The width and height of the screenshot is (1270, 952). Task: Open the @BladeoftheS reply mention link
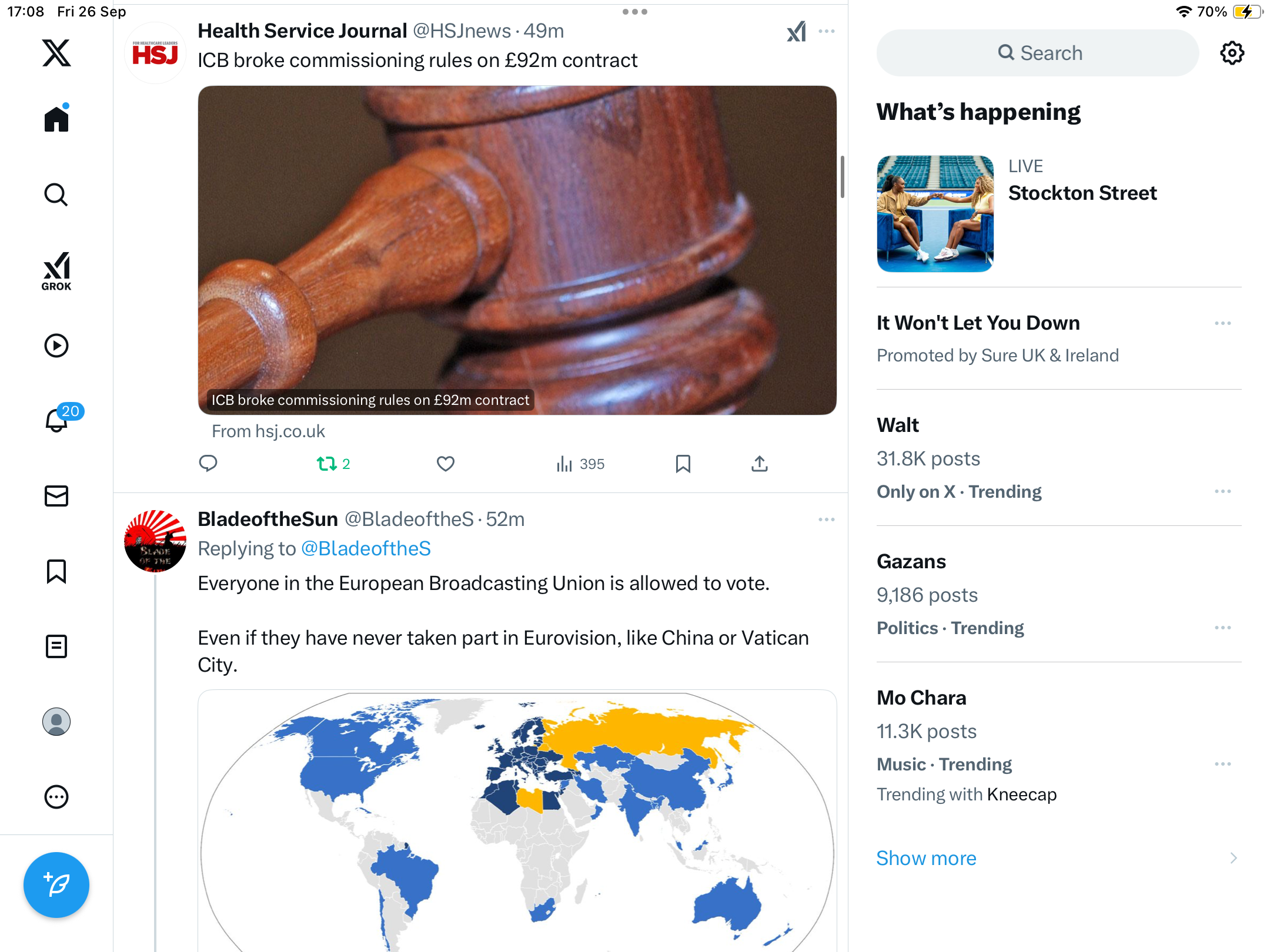(366, 548)
